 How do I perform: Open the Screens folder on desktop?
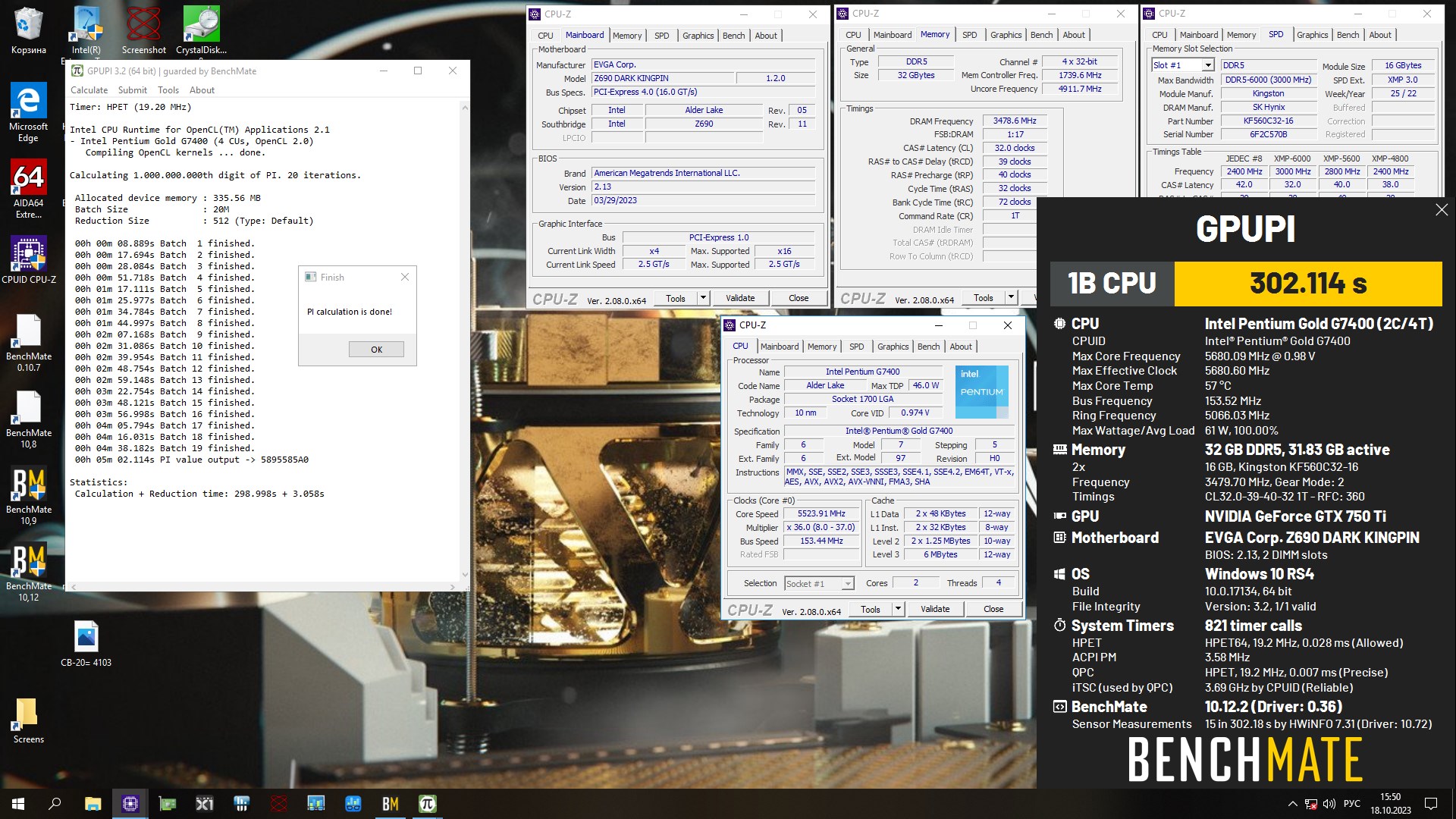point(28,720)
